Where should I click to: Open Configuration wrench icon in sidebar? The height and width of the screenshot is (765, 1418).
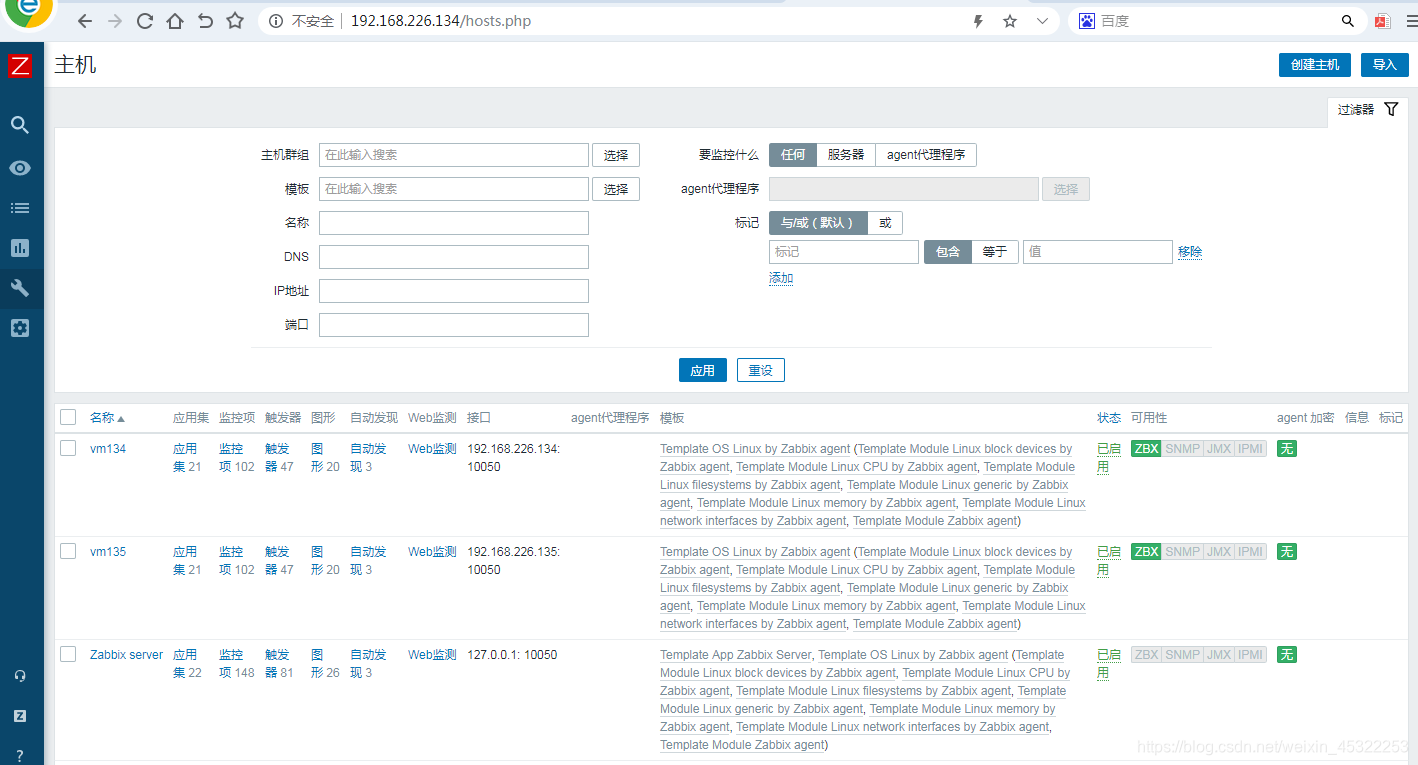(x=20, y=289)
